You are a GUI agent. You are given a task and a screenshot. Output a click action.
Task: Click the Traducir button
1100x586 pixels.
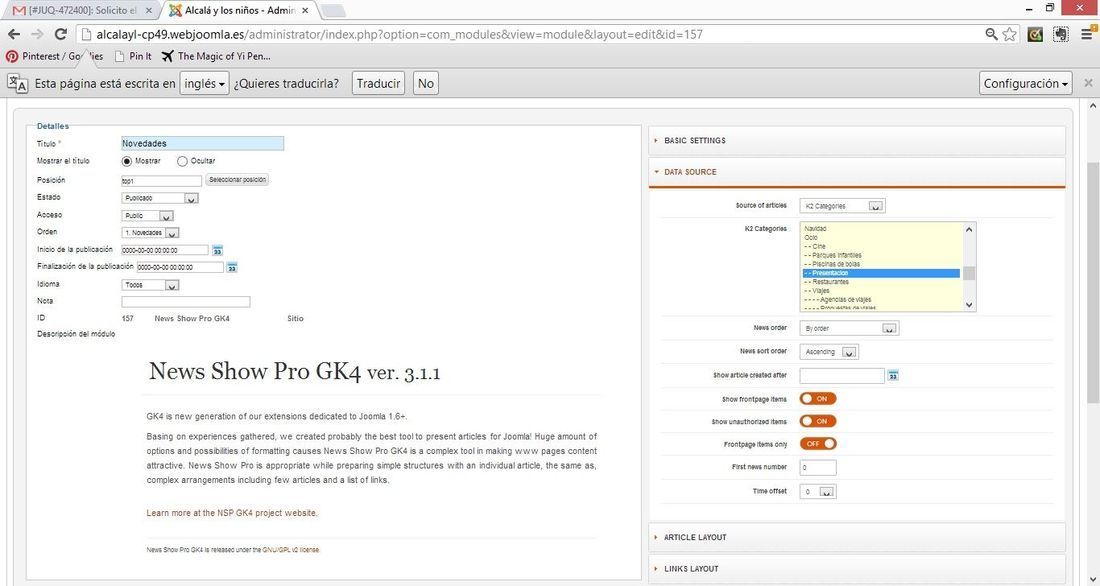tap(378, 84)
